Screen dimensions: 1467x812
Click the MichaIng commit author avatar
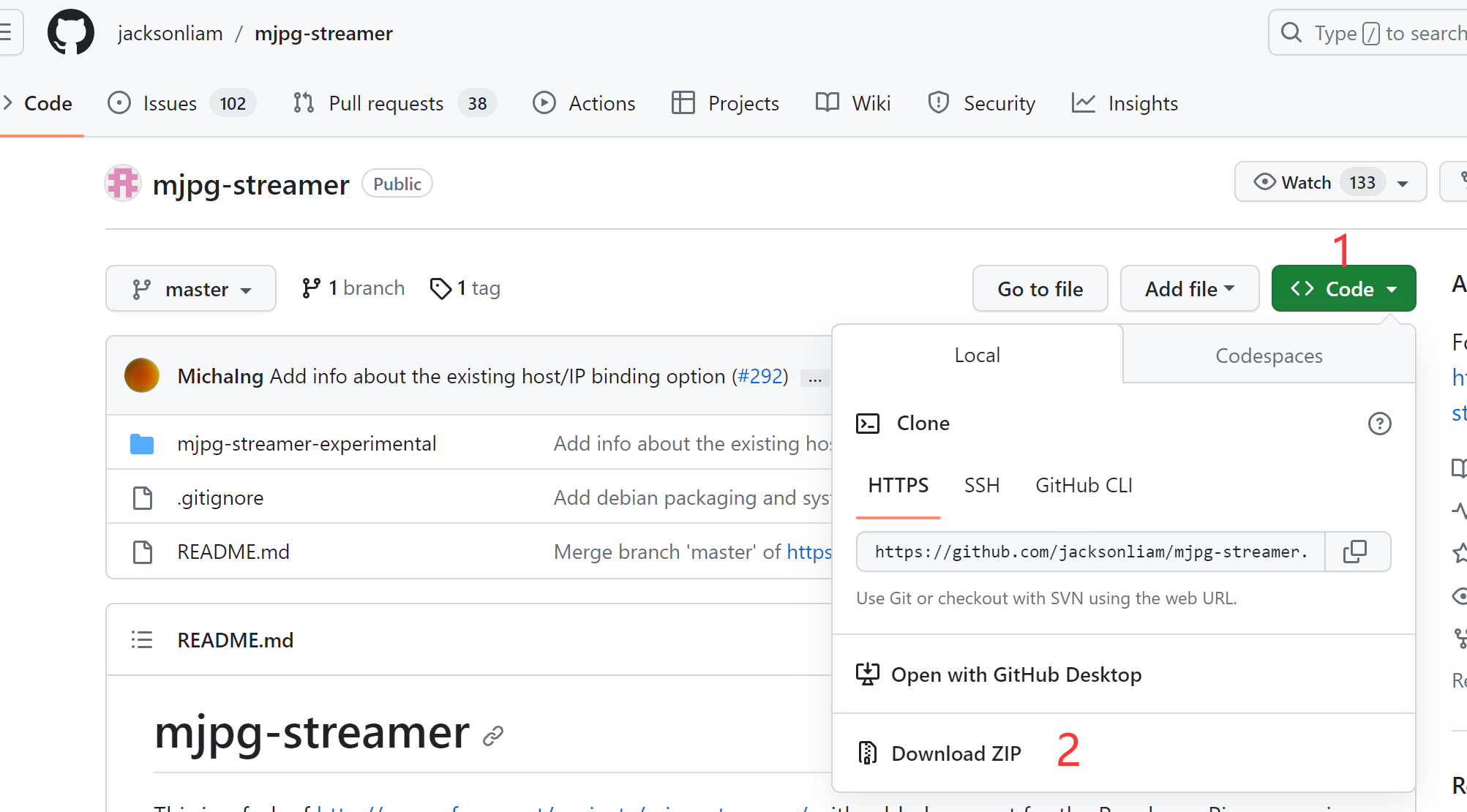tap(142, 375)
